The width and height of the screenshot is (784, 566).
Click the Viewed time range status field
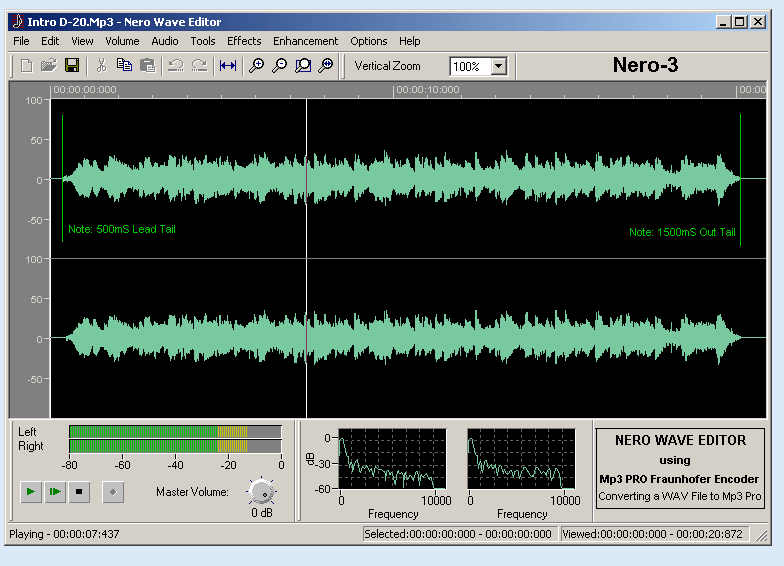click(x=654, y=534)
